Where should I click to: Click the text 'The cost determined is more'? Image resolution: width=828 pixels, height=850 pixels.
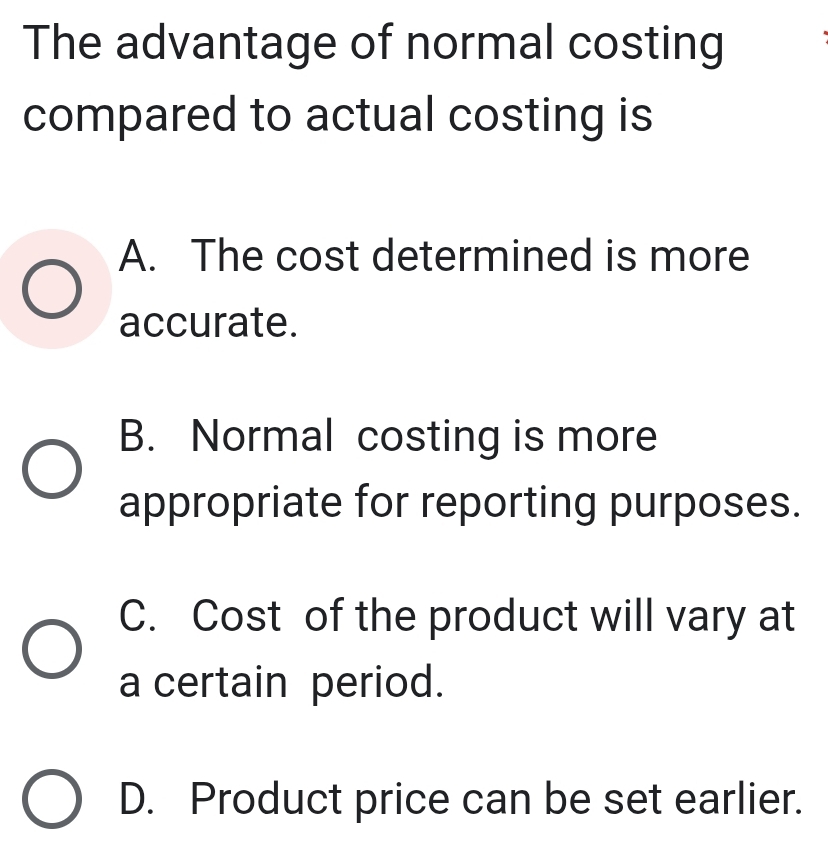tap(470, 257)
